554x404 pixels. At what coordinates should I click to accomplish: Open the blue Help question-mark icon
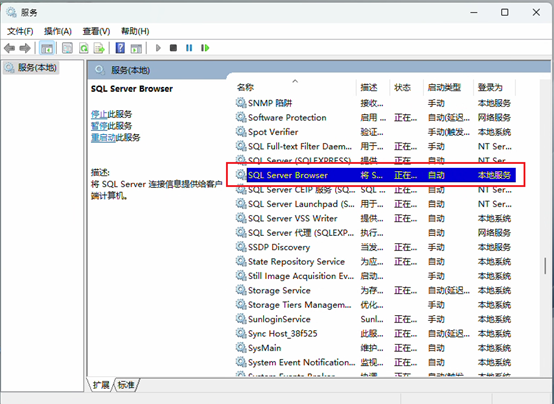(x=120, y=48)
